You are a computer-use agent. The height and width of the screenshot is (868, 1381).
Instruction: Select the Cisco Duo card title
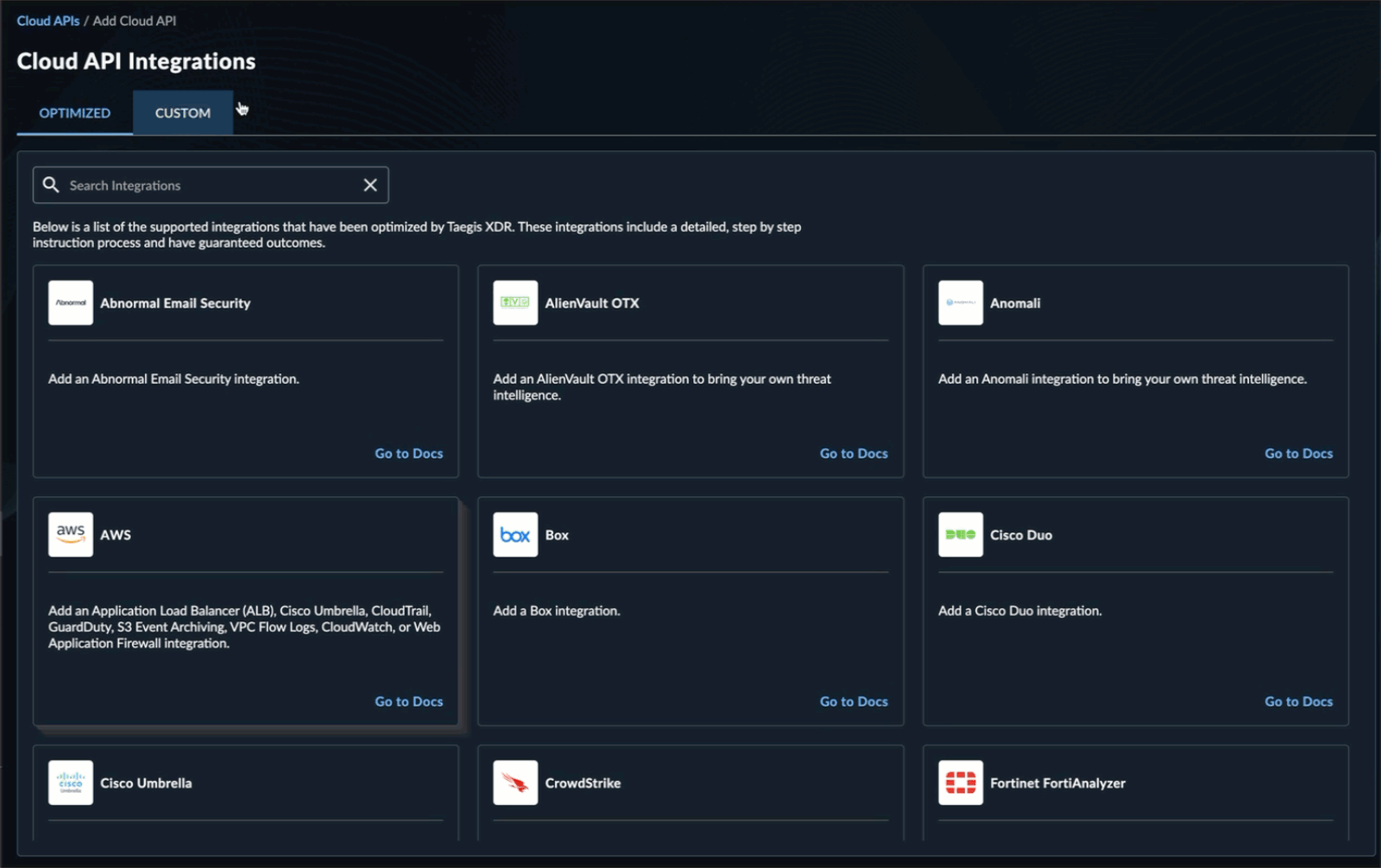[1021, 535]
